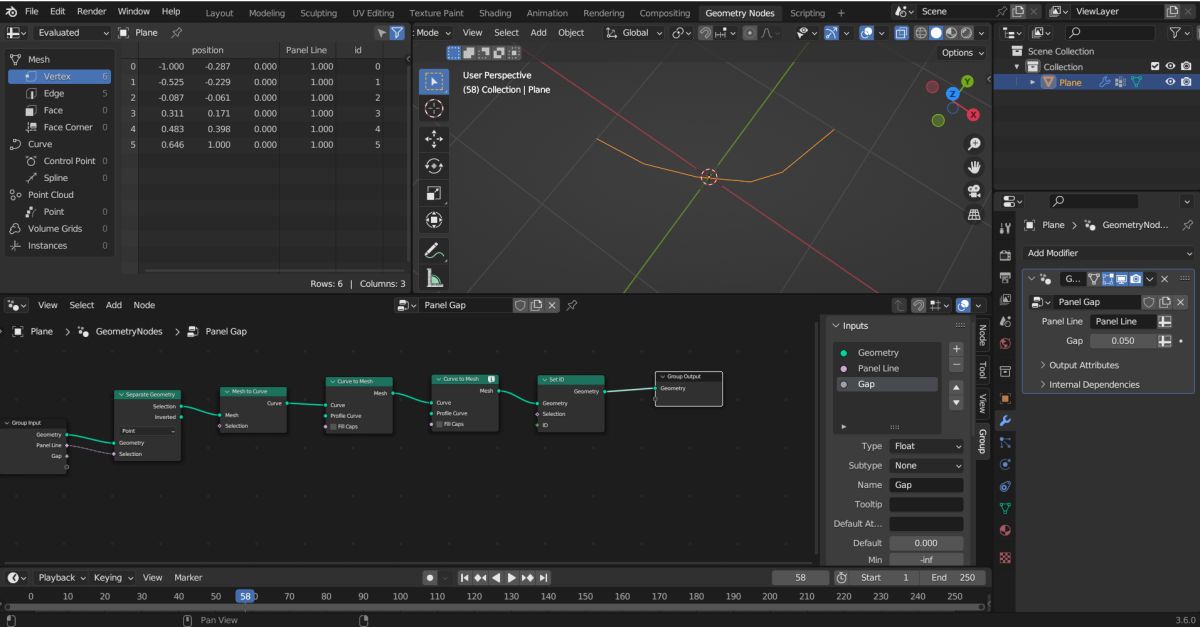Select the Select Box tool in viewport
This screenshot has height=627, width=1200.
click(435, 81)
